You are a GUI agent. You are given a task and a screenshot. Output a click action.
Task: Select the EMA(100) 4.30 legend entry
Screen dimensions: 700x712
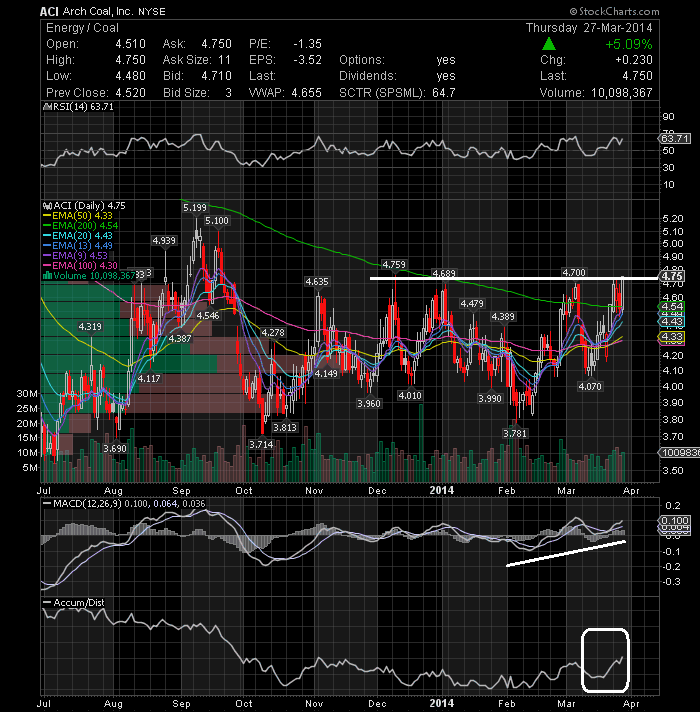click(80, 266)
